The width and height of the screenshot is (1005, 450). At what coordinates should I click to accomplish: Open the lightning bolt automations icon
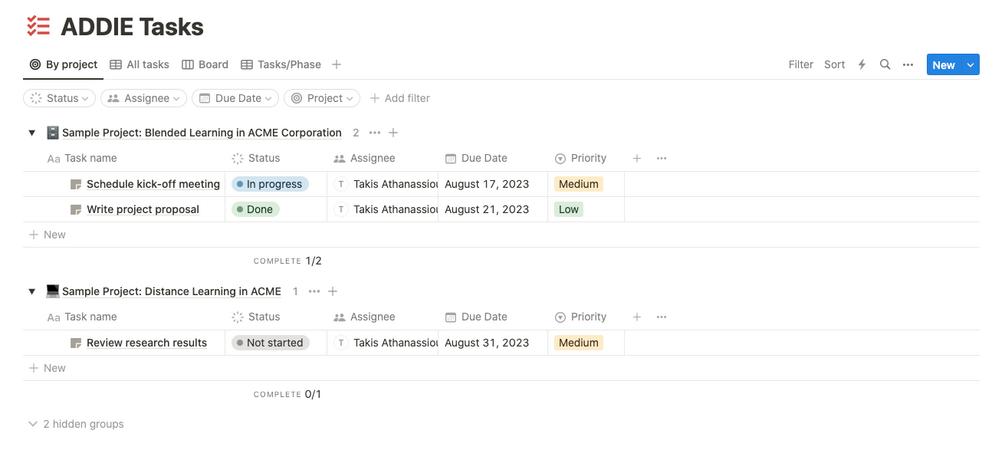coord(862,65)
